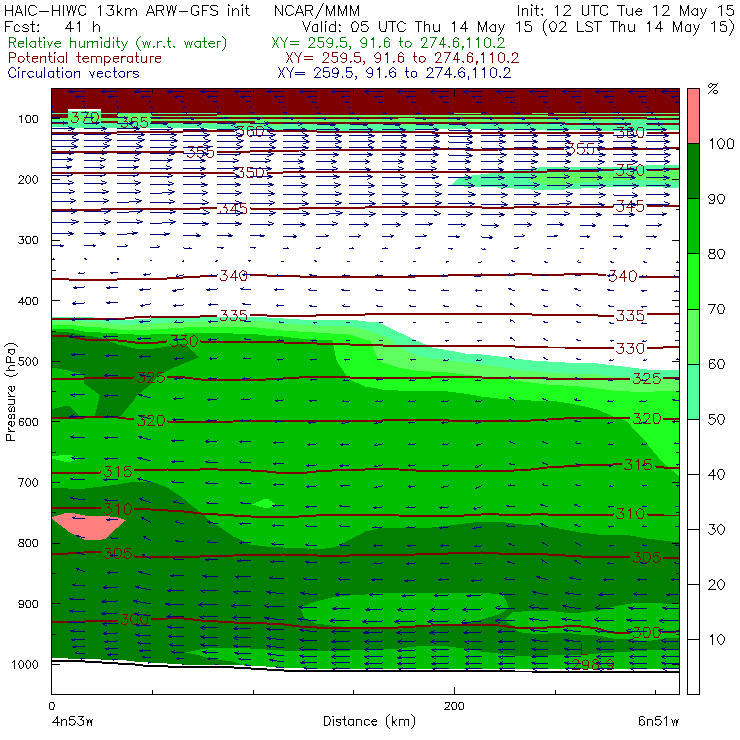Click the white 0–10% colorbar segment
The image size is (740, 740).
pyautogui.click(x=693, y=667)
